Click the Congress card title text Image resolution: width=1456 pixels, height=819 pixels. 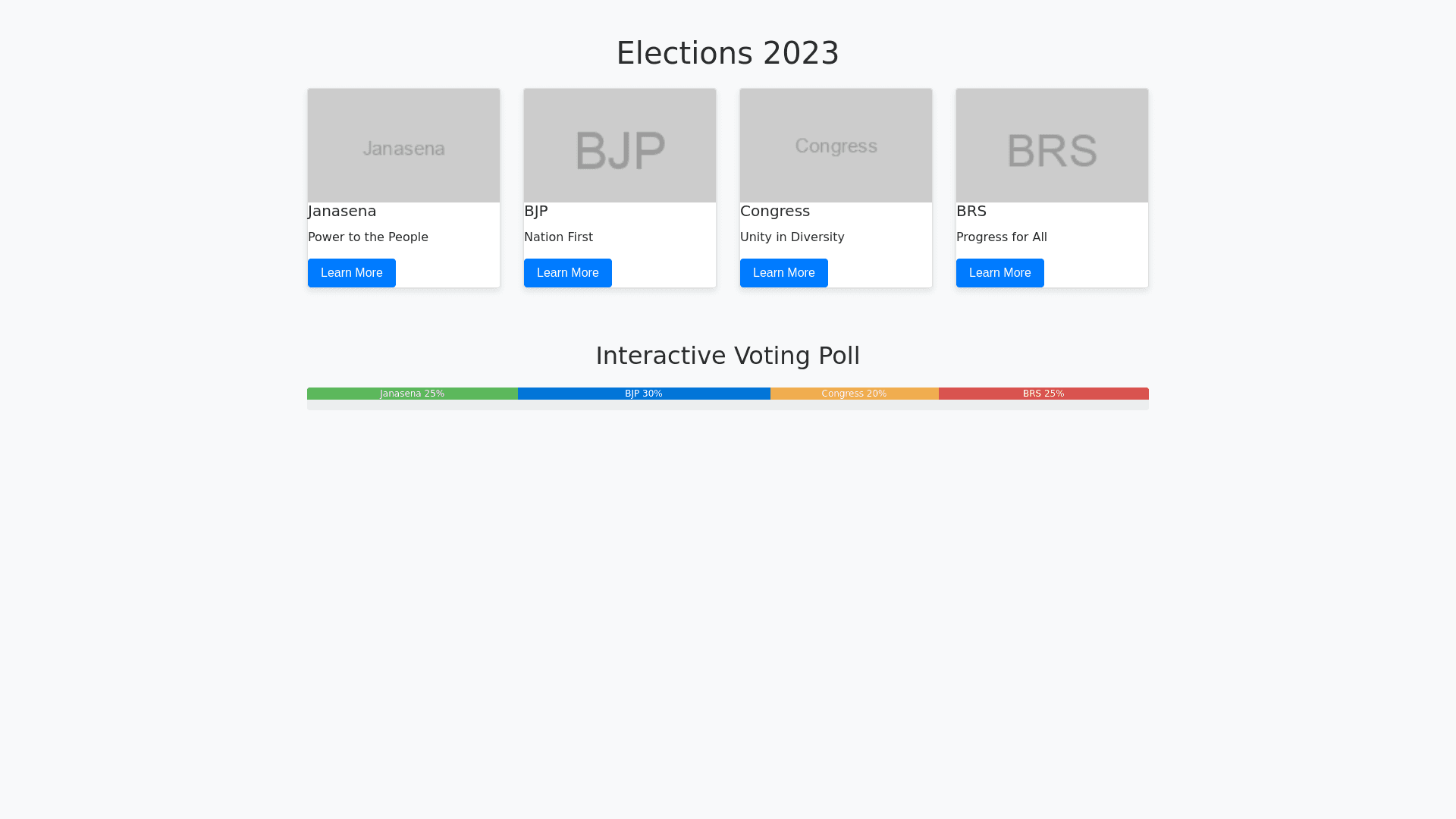(775, 211)
